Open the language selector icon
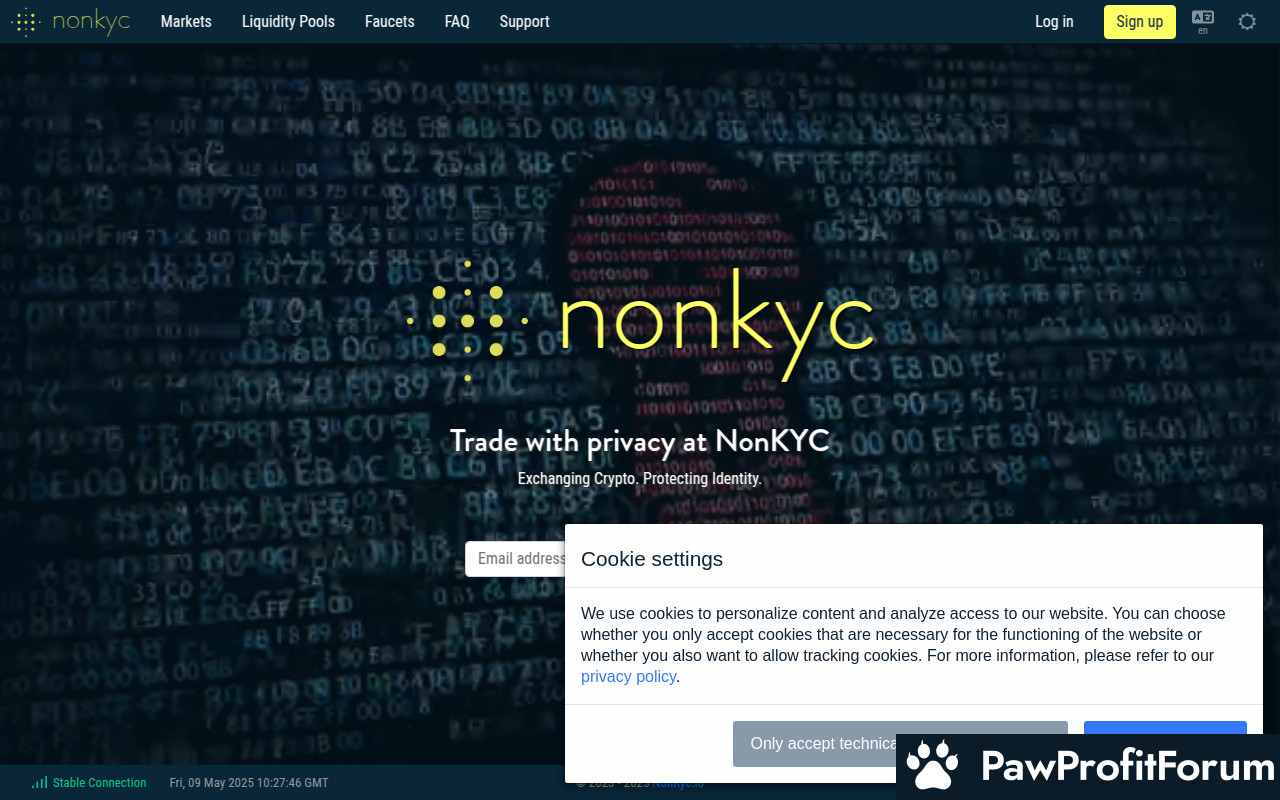This screenshot has height=800, width=1280. (1203, 21)
